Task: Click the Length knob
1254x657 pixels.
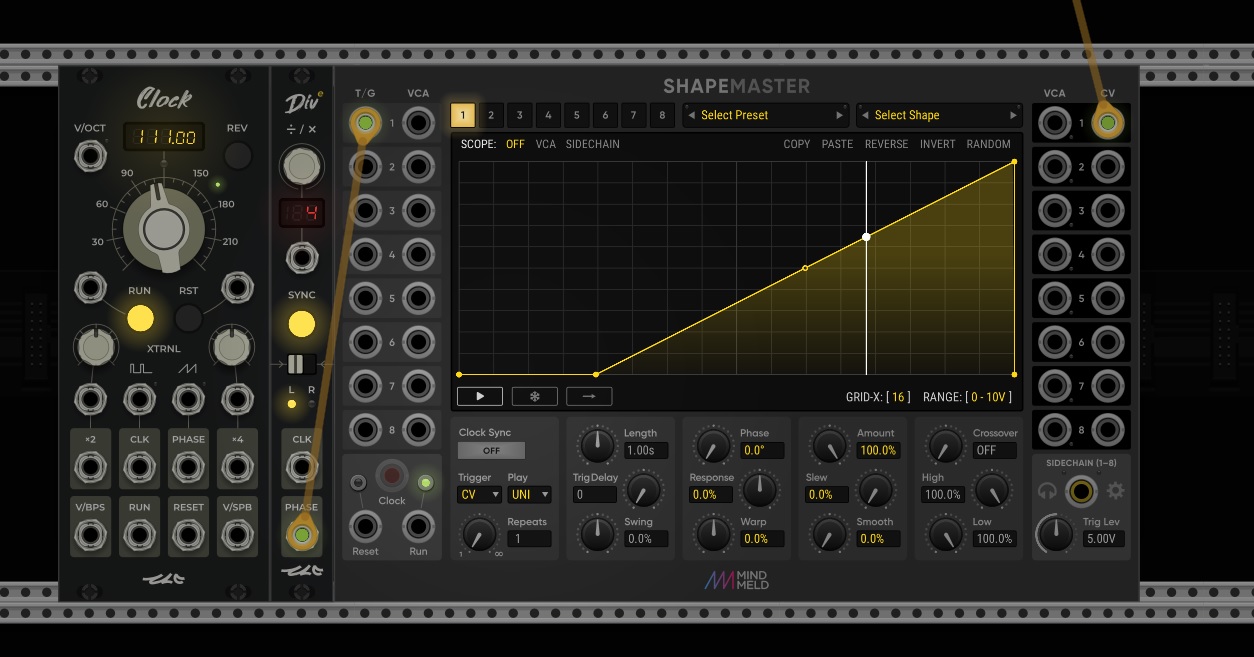Action: click(x=597, y=446)
